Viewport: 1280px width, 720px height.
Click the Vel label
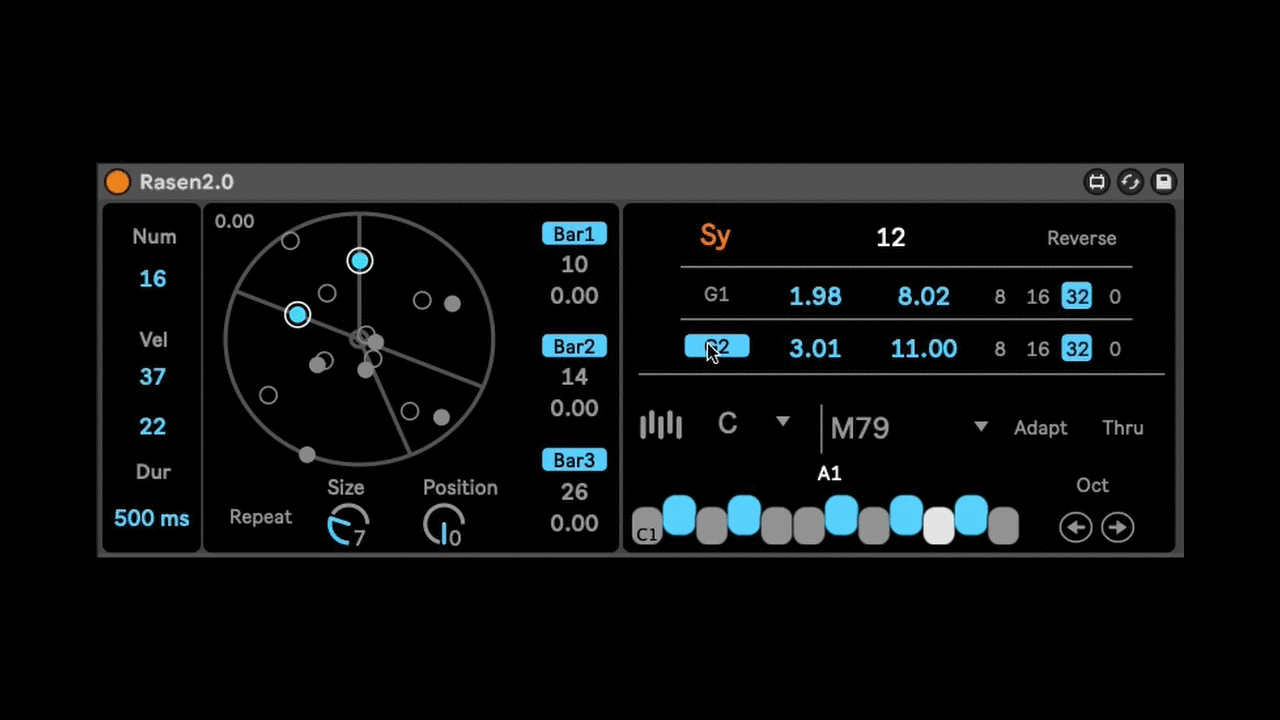click(153, 340)
